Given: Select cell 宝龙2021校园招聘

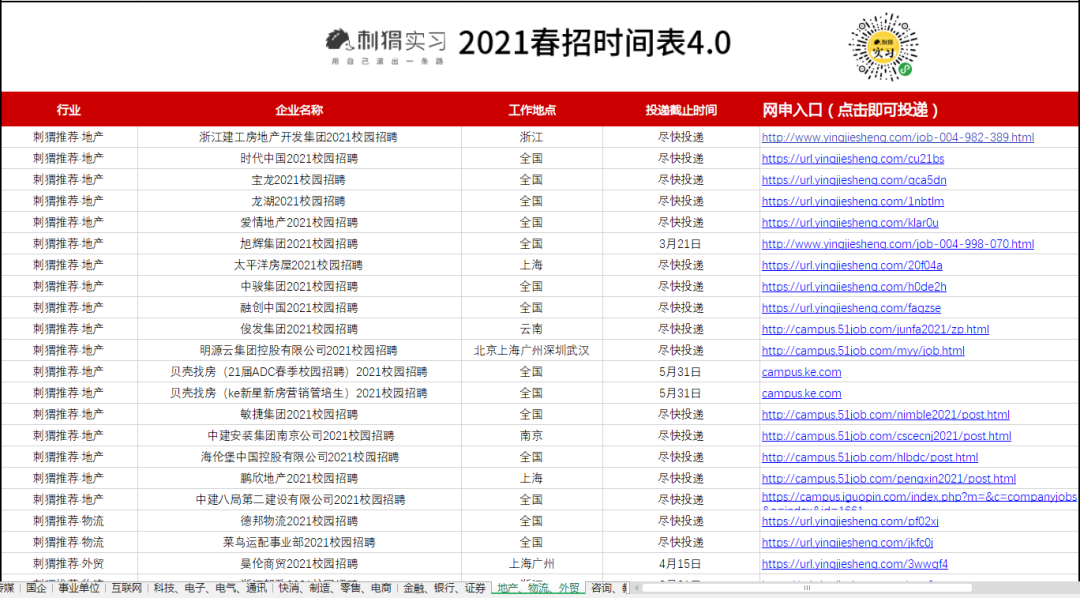Looking at the screenshot, I should click(298, 180).
